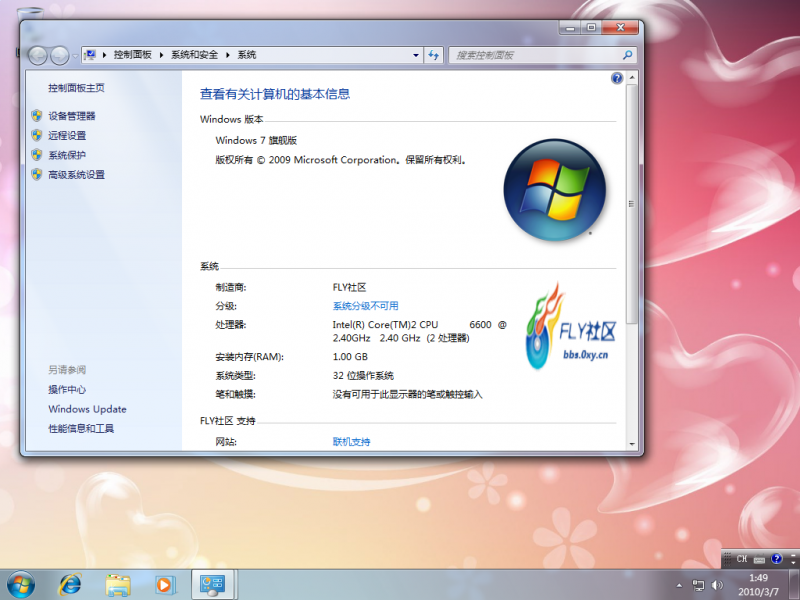Screen dimensions: 800x600
Task: Minimize the System window
Action: [570, 27]
